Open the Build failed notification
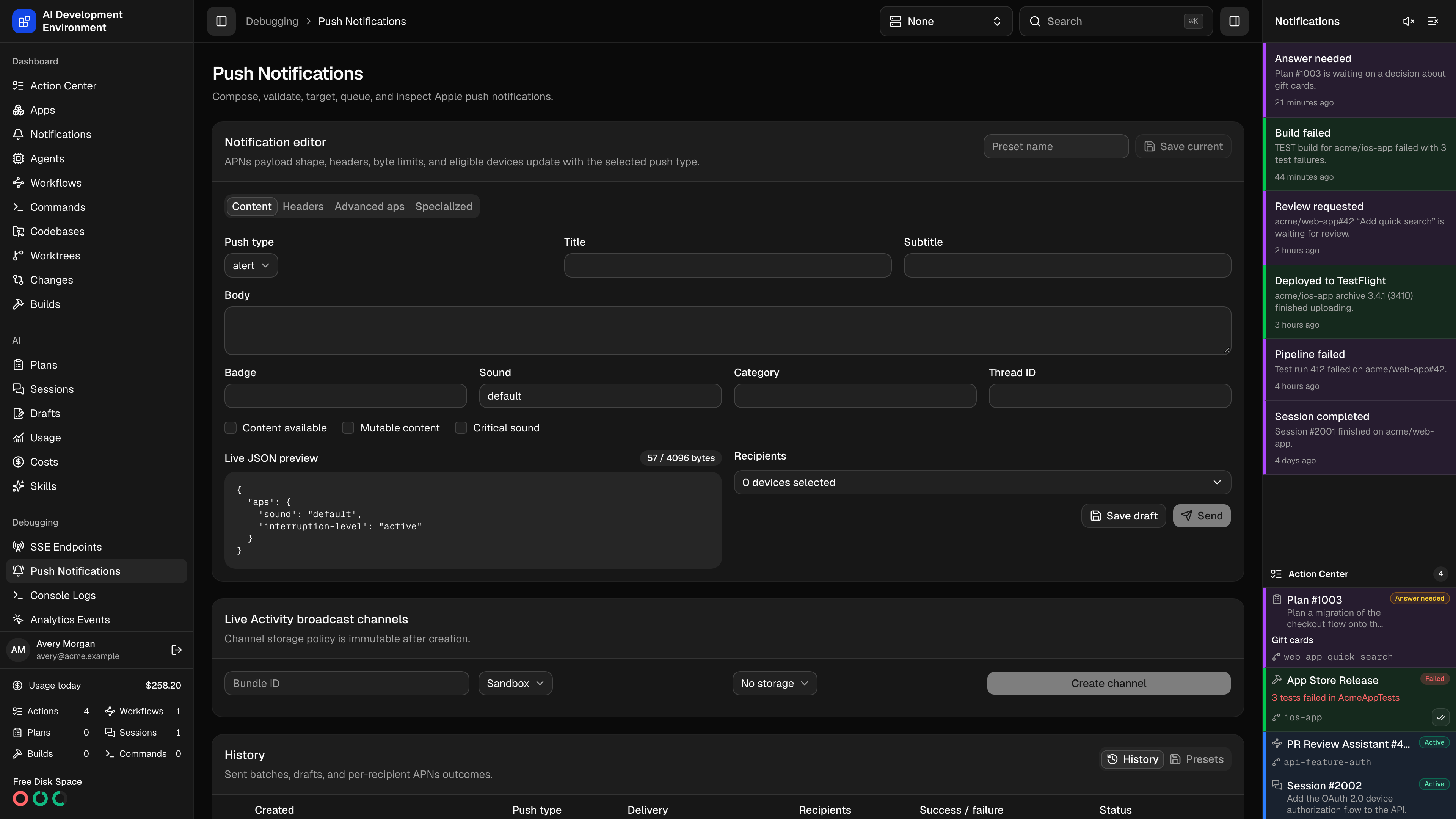The height and width of the screenshot is (819, 1456). (x=1359, y=154)
